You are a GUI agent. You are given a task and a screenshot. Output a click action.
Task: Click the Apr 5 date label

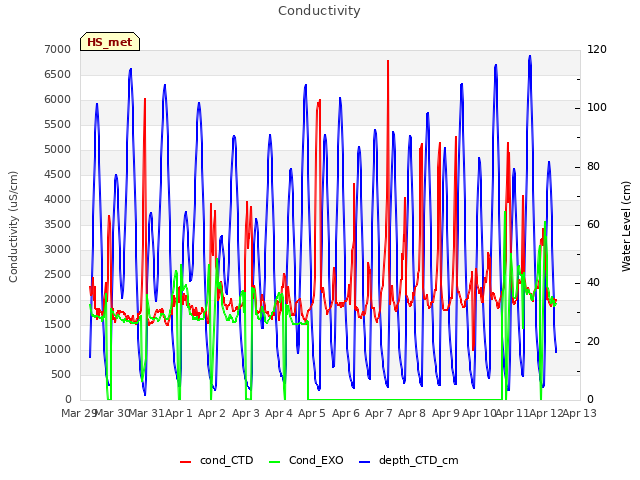pyautogui.click(x=312, y=413)
